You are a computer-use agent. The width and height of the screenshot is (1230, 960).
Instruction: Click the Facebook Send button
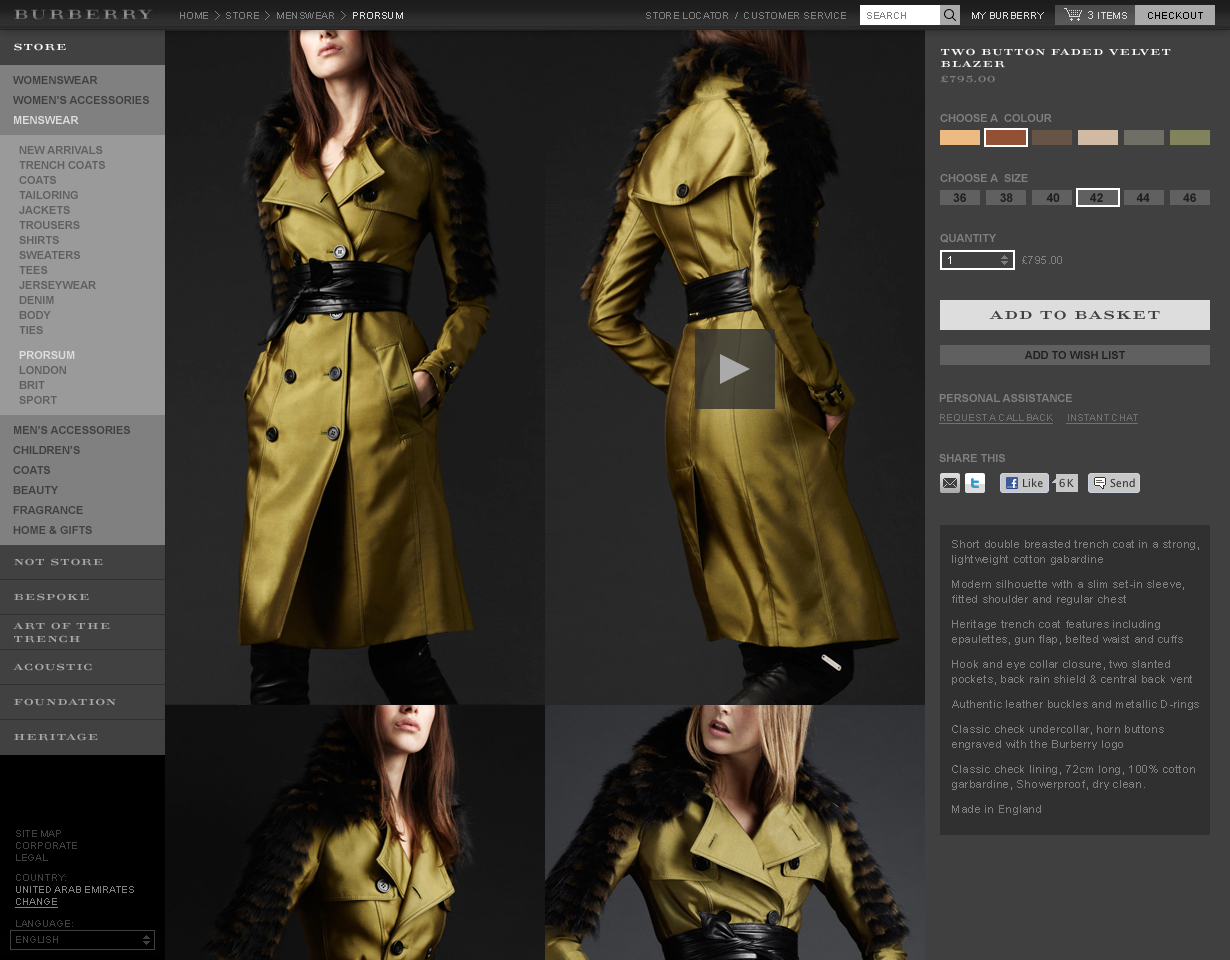[x=1114, y=483]
